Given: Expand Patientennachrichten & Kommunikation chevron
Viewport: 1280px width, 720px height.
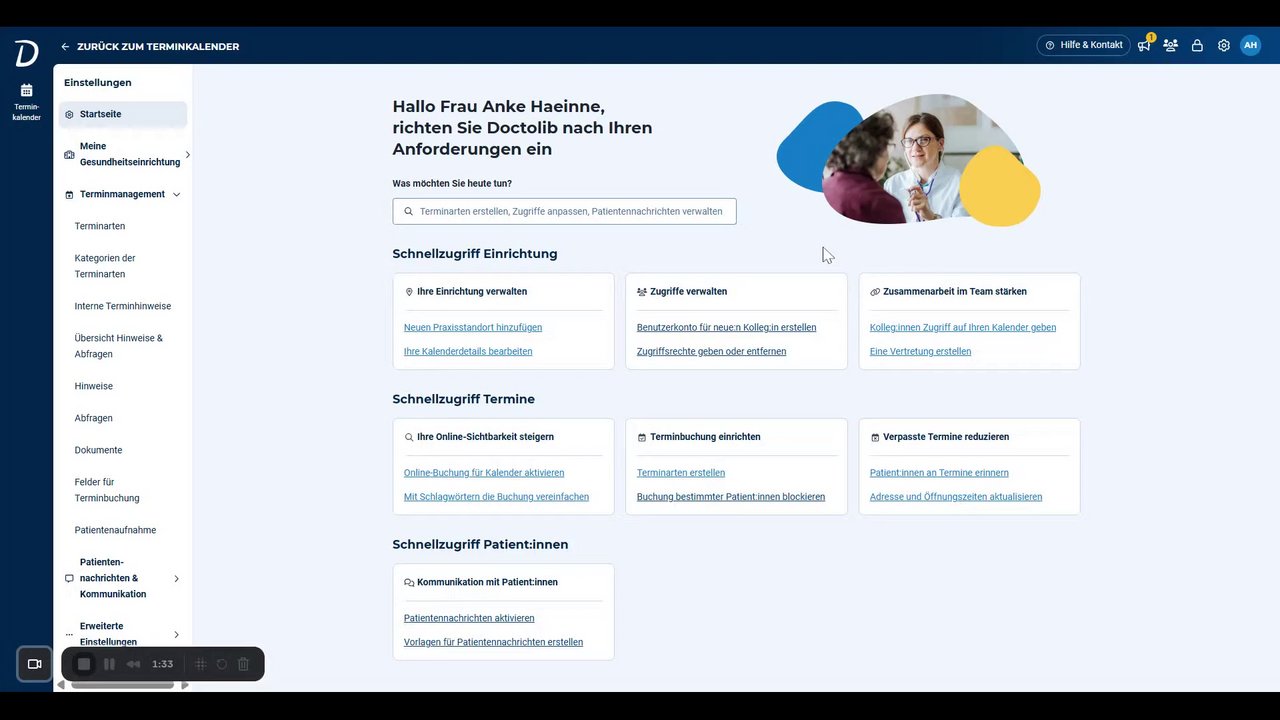Looking at the screenshot, I should (177, 579).
